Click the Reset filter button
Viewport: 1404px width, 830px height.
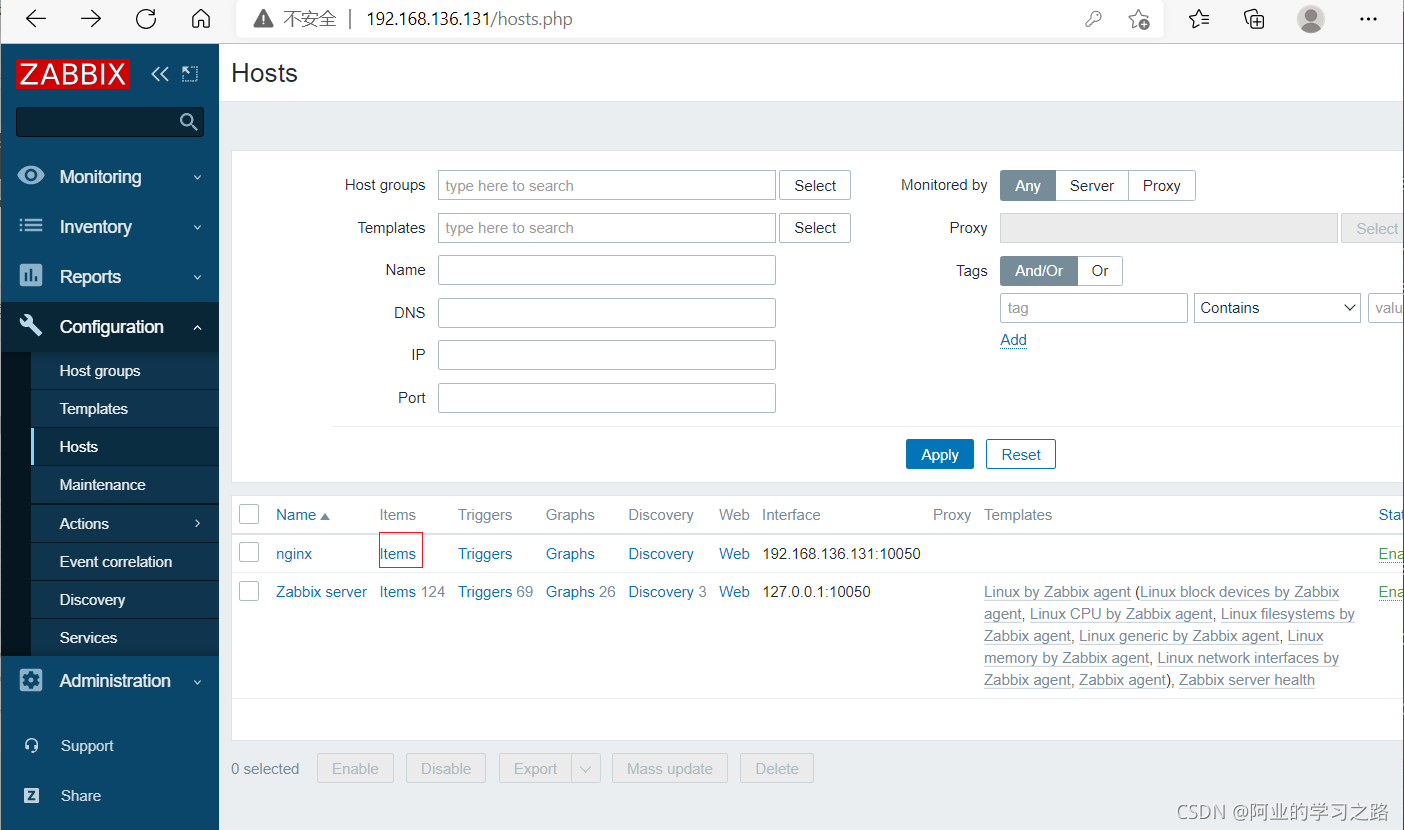click(1021, 454)
